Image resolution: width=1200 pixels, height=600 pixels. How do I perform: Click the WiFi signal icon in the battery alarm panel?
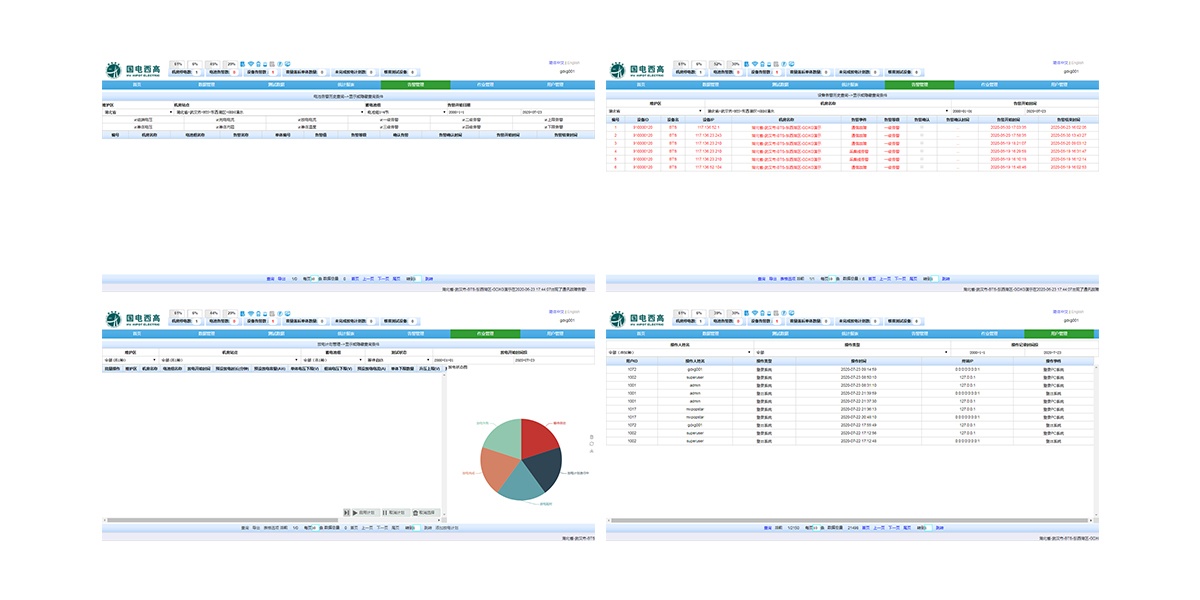[252, 63]
